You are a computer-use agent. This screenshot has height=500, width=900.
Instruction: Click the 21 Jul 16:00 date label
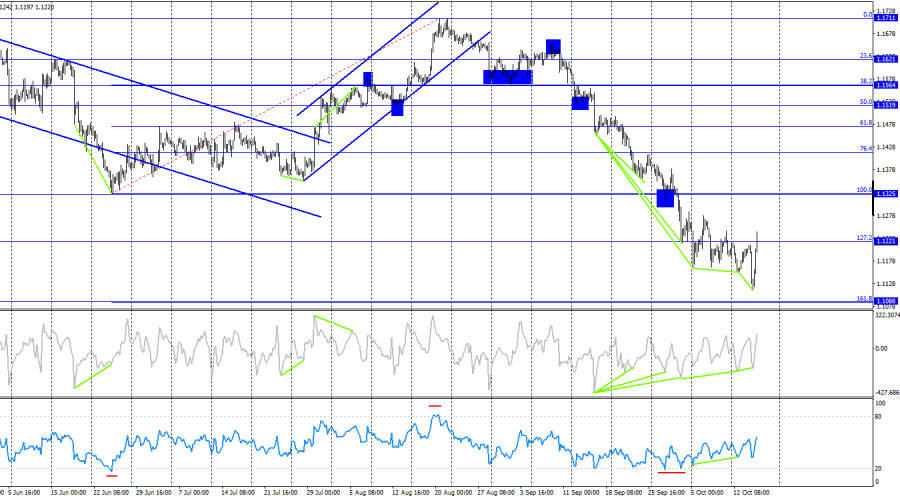[281, 493]
